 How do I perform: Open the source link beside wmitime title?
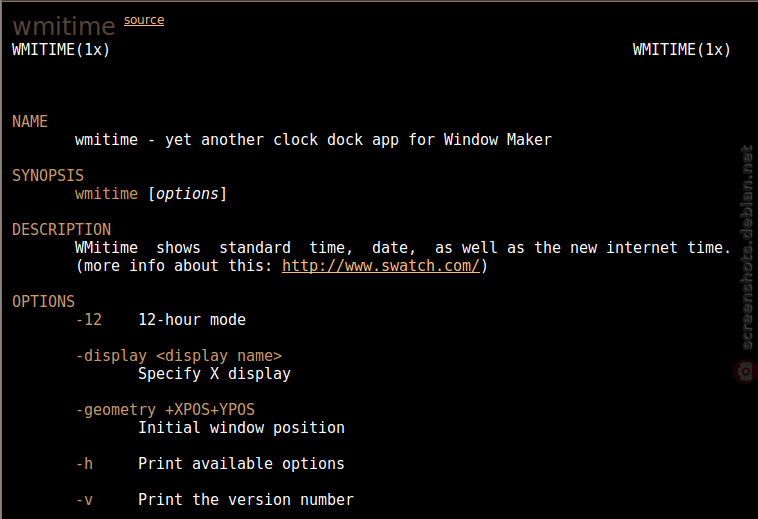[x=144, y=20]
